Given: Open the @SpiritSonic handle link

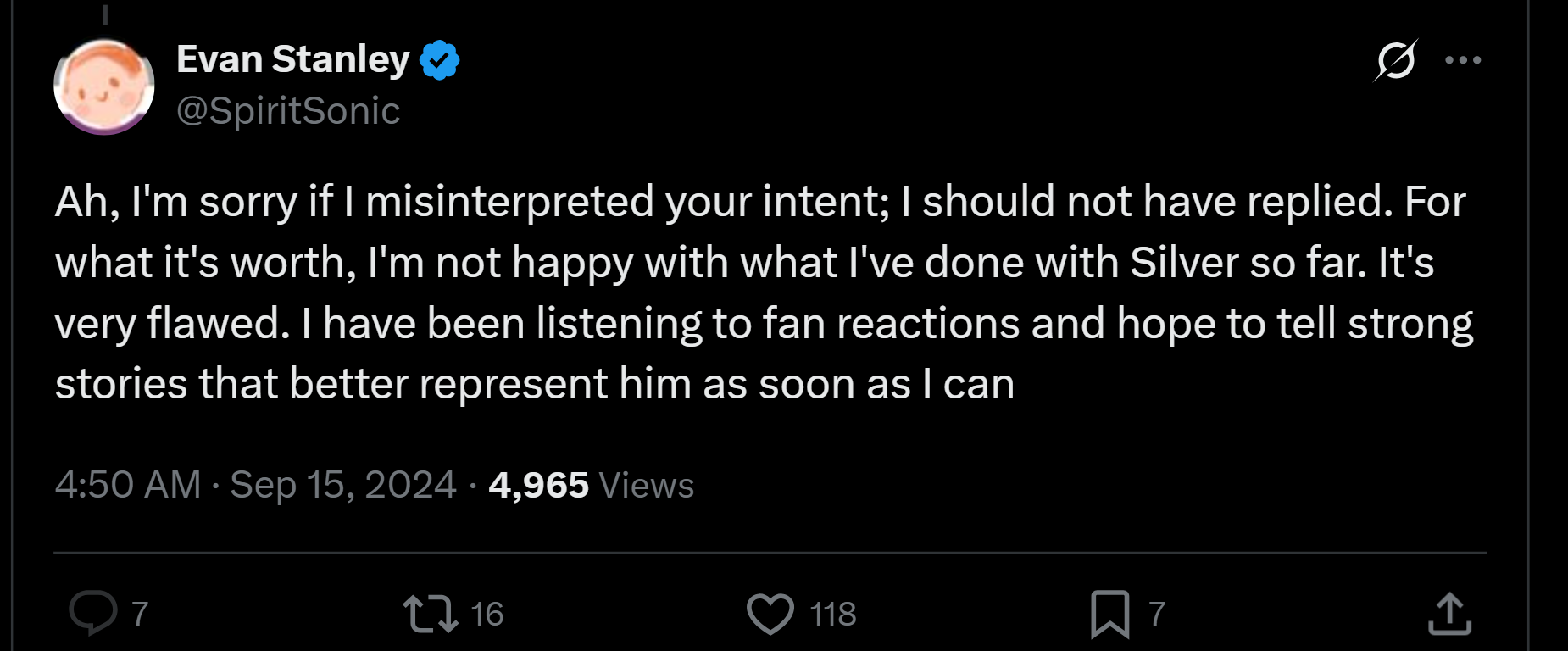Looking at the screenshot, I should [288, 111].
